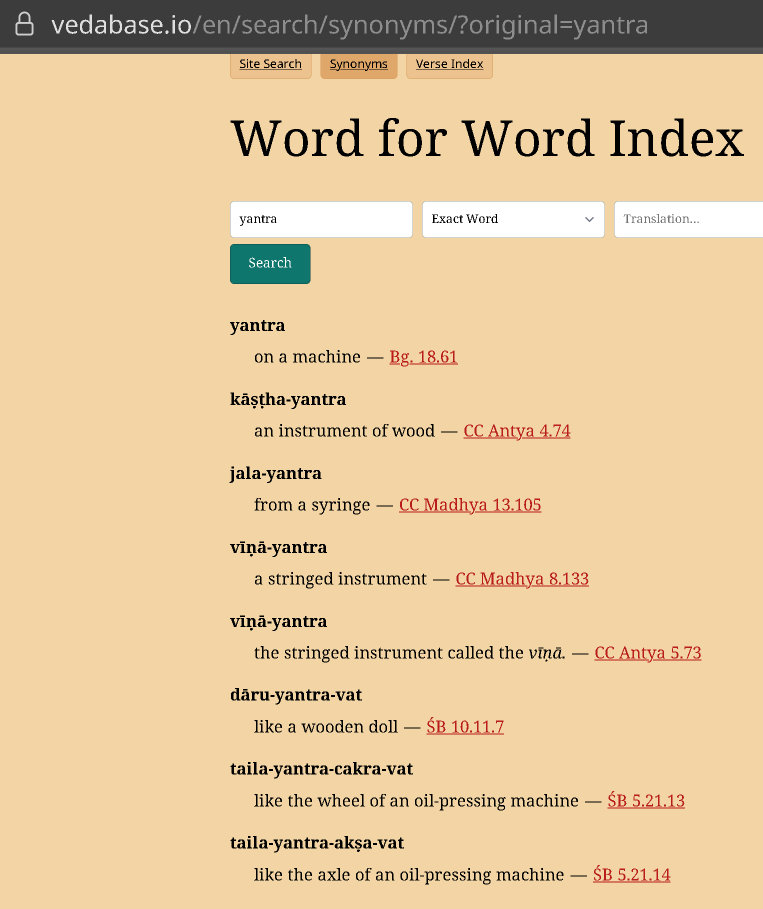The width and height of the screenshot is (763, 909).
Task: Click the kāṣṭha-yantra entry heading
Action: [288, 399]
